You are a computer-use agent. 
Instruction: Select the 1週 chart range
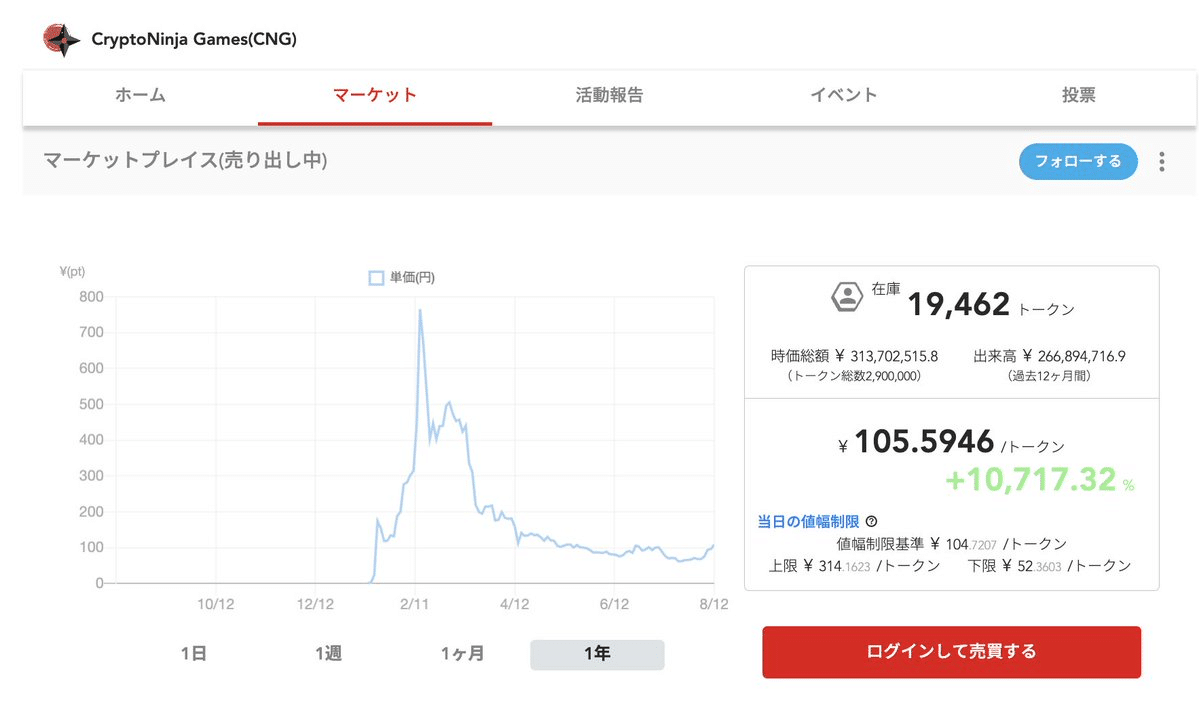329,653
